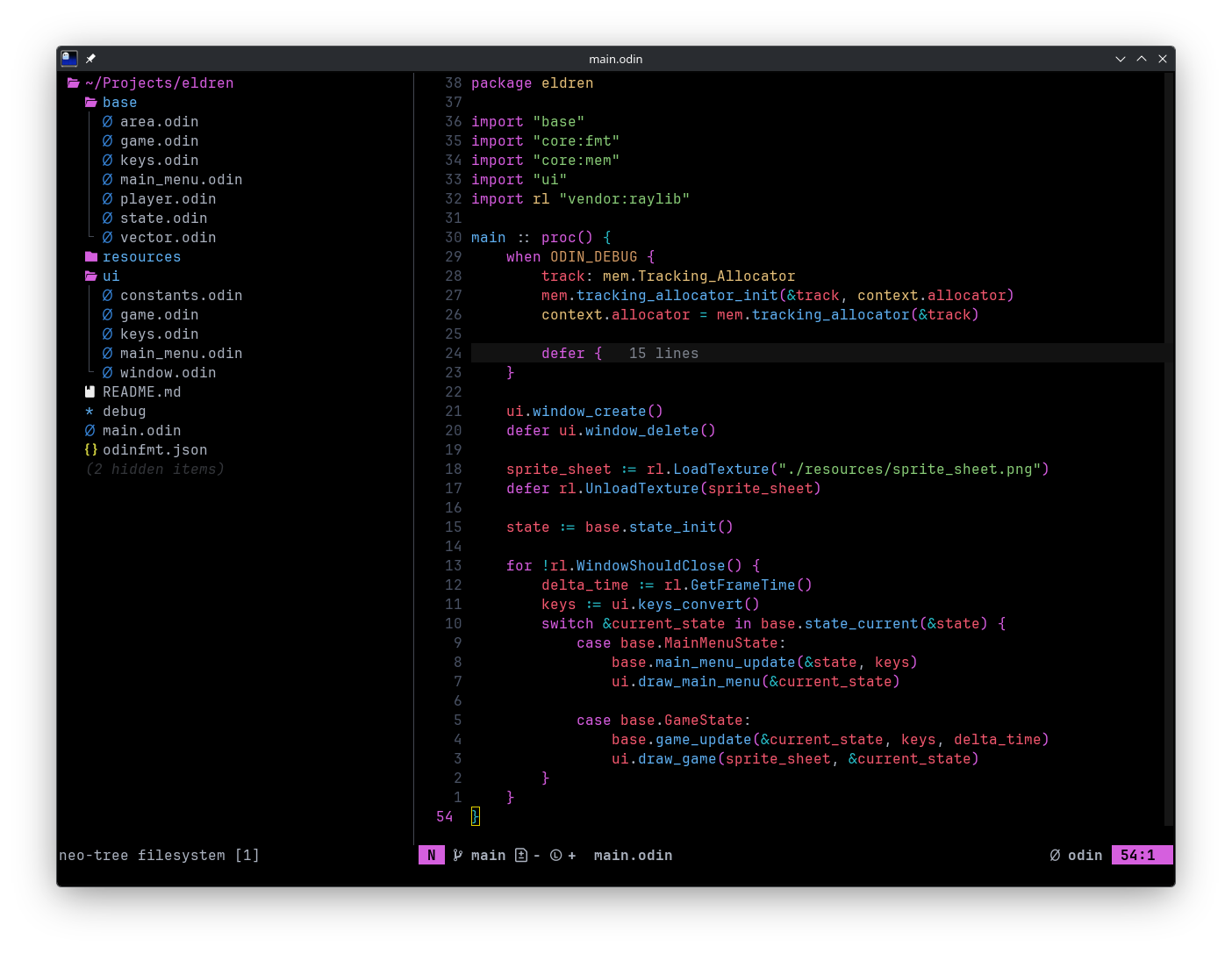Screen dimensions: 1232x954
Task: Open constants.odin under the ui folder
Action: pos(181,296)
